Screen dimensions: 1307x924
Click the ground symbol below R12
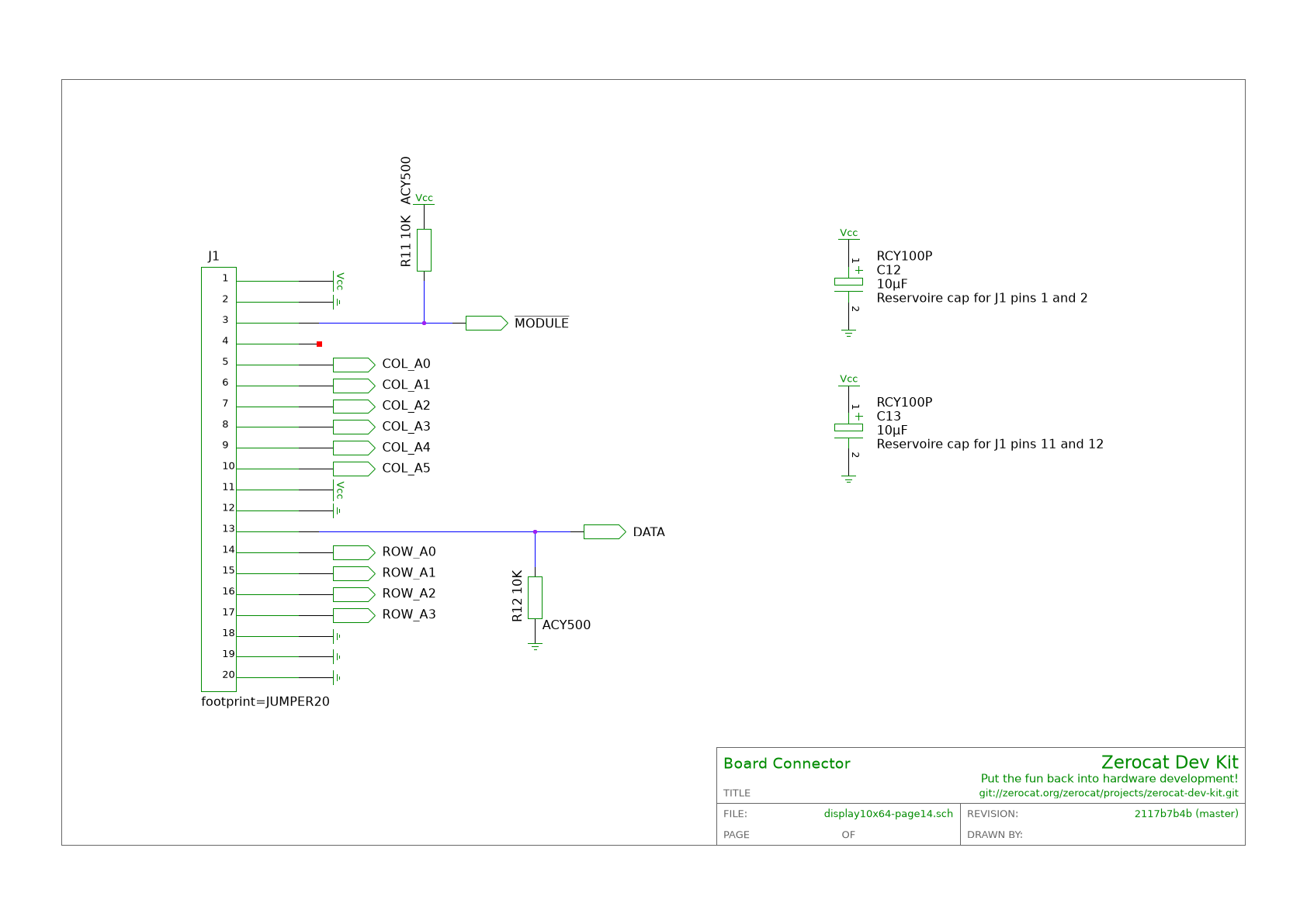[x=535, y=645]
